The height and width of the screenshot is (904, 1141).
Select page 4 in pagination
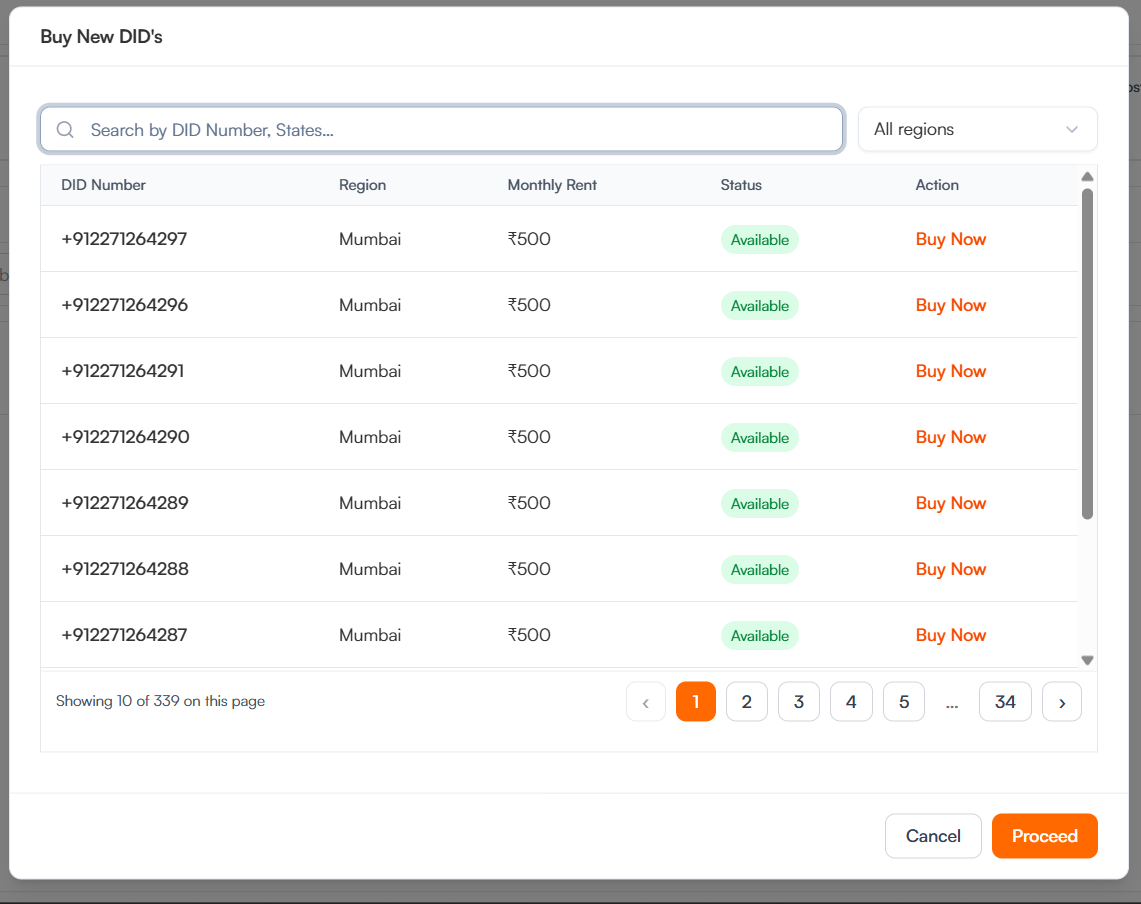[x=851, y=702]
